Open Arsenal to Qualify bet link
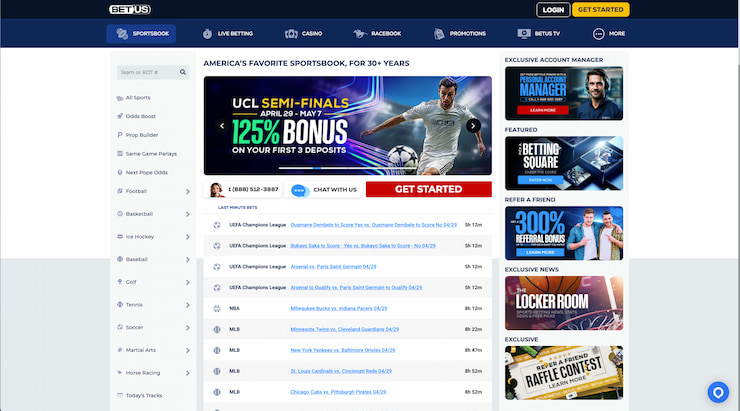The width and height of the screenshot is (740, 411). [356, 287]
